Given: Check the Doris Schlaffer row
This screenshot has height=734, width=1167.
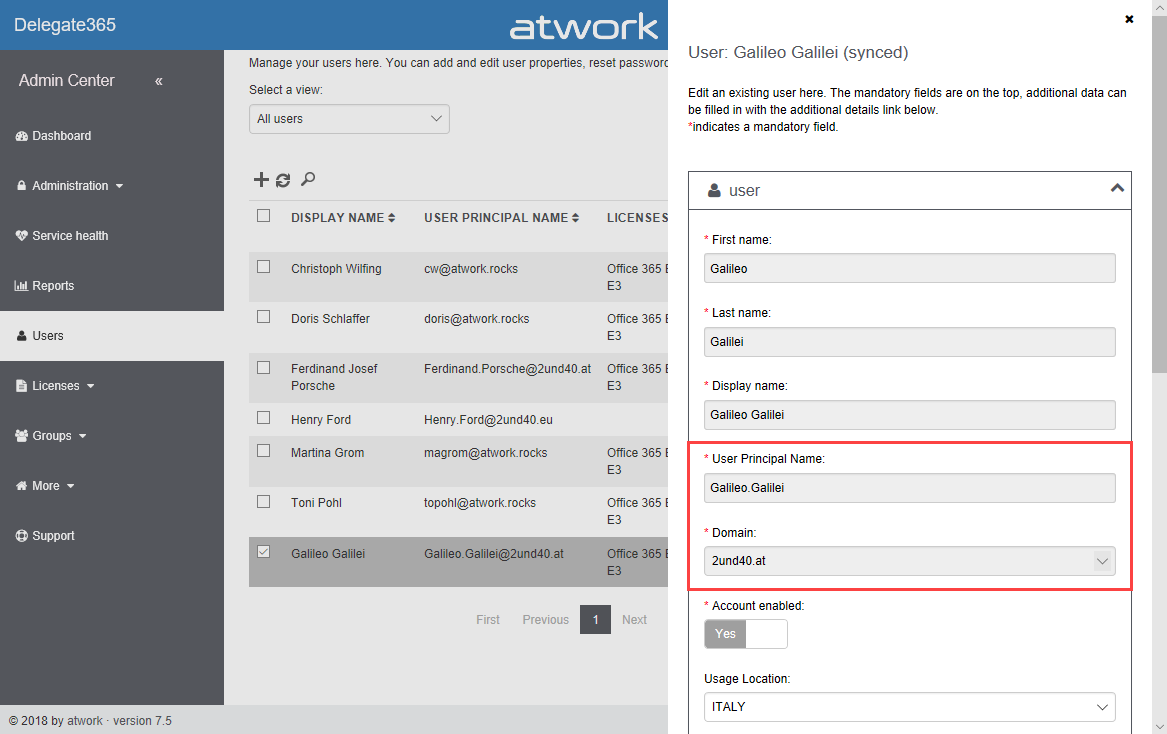Looking at the screenshot, I should (x=263, y=316).
